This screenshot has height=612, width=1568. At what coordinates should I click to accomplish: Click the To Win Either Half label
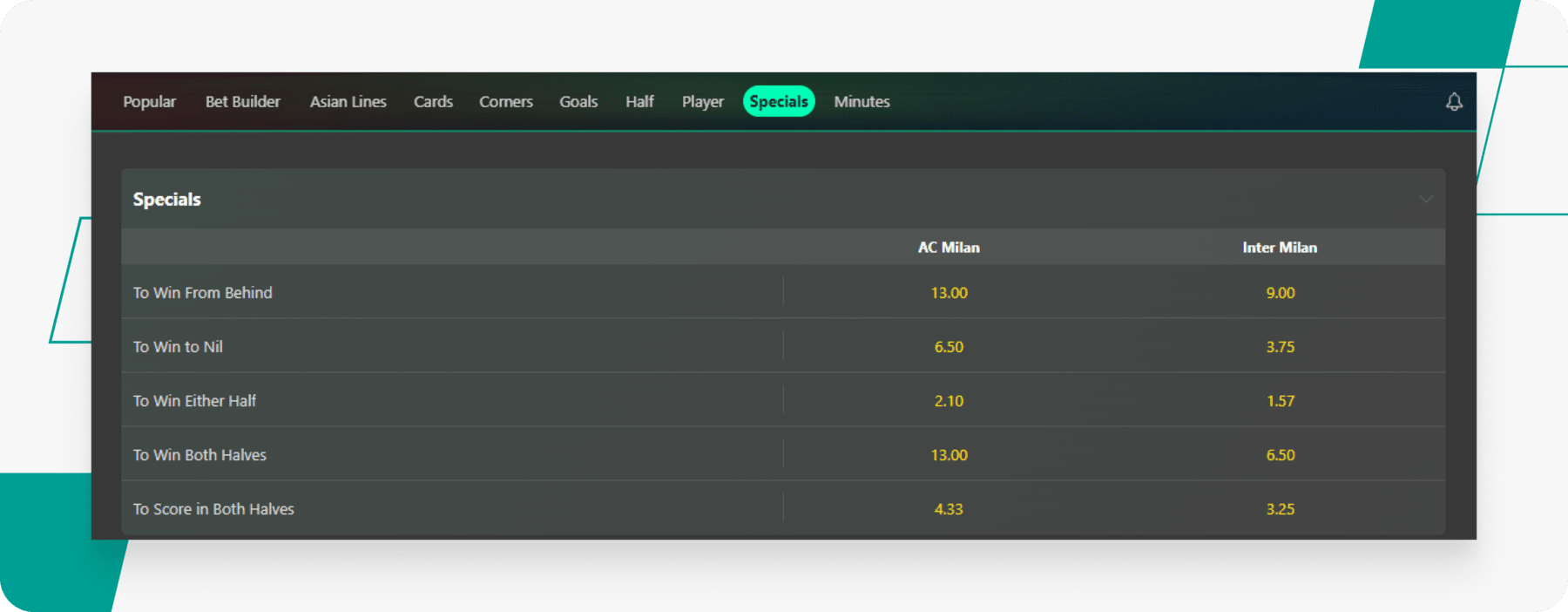194,401
